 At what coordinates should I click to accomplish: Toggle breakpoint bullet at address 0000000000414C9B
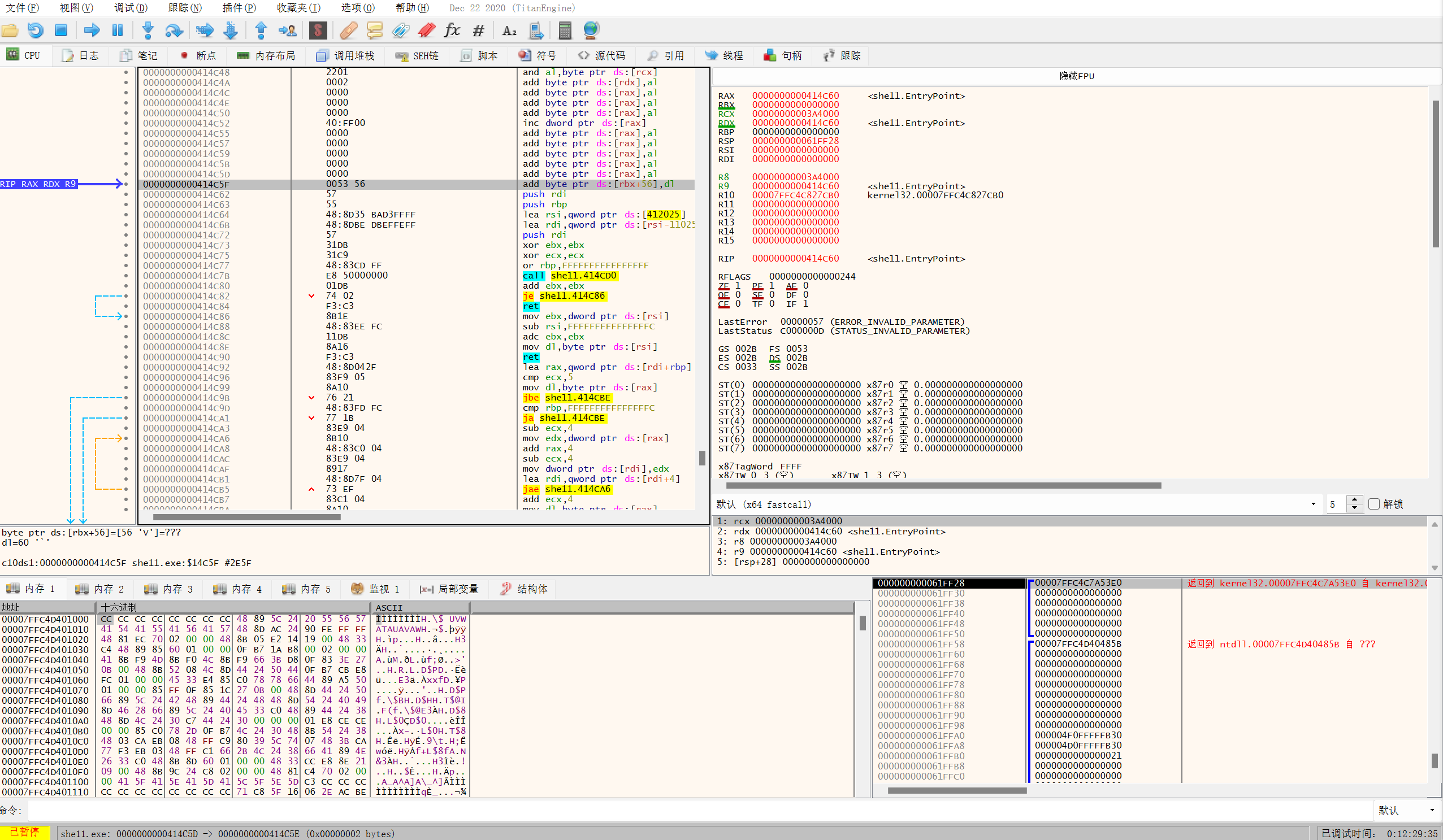[x=126, y=398]
